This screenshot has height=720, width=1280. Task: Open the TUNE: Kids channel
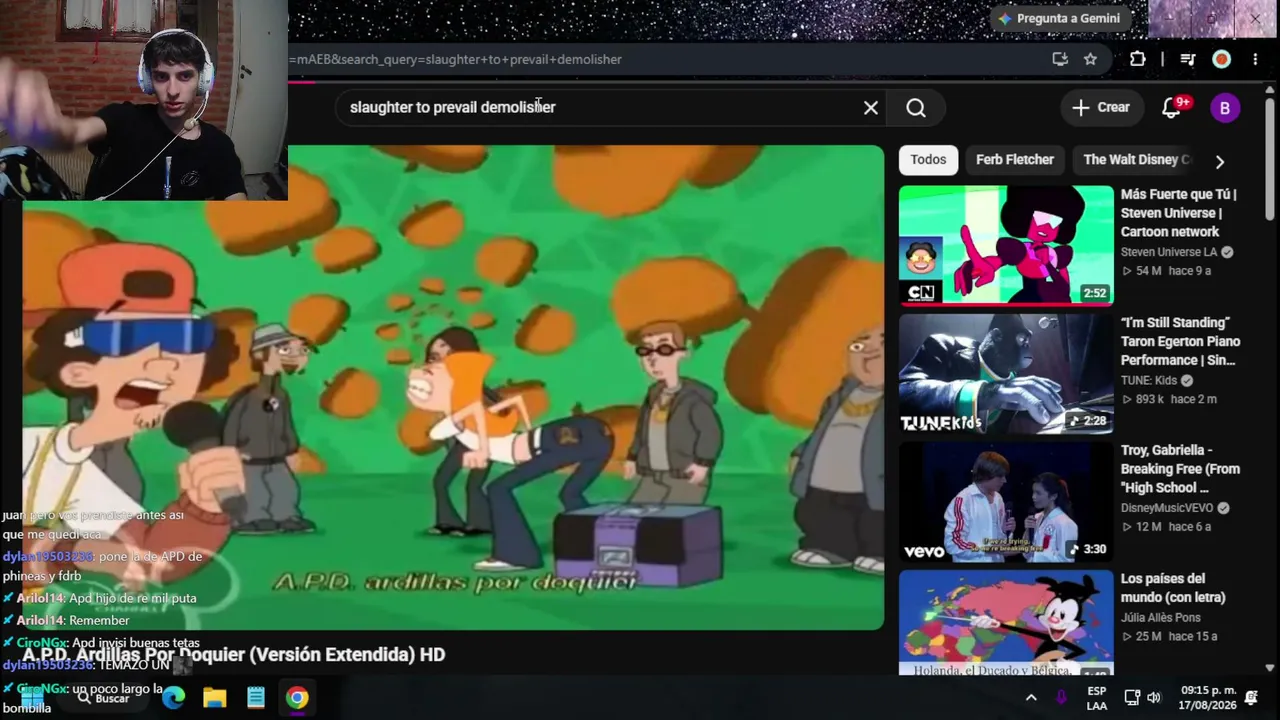(x=1149, y=380)
